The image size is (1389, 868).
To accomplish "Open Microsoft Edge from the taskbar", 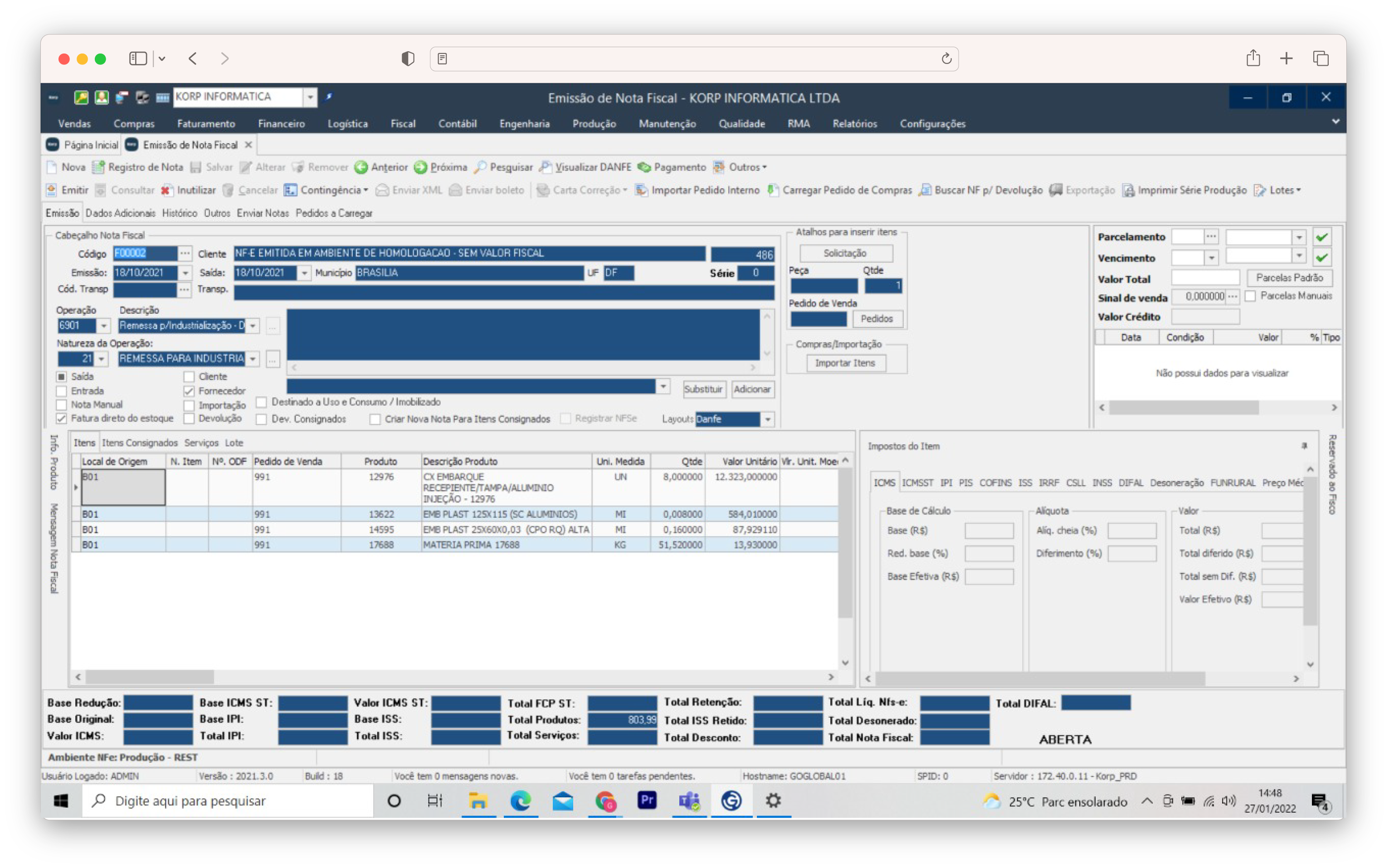I will [x=520, y=801].
